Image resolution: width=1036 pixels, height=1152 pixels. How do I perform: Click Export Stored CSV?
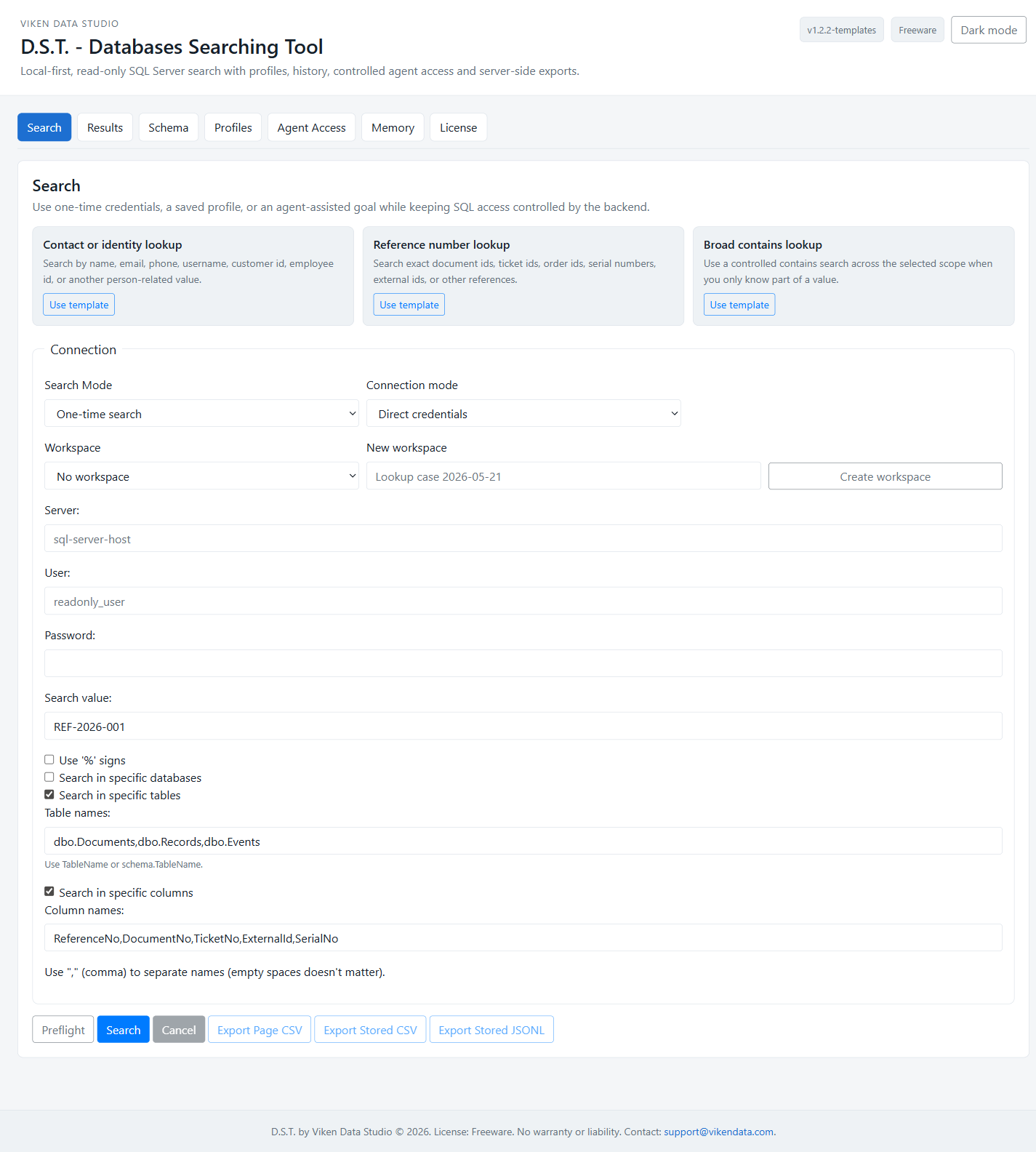(370, 1029)
